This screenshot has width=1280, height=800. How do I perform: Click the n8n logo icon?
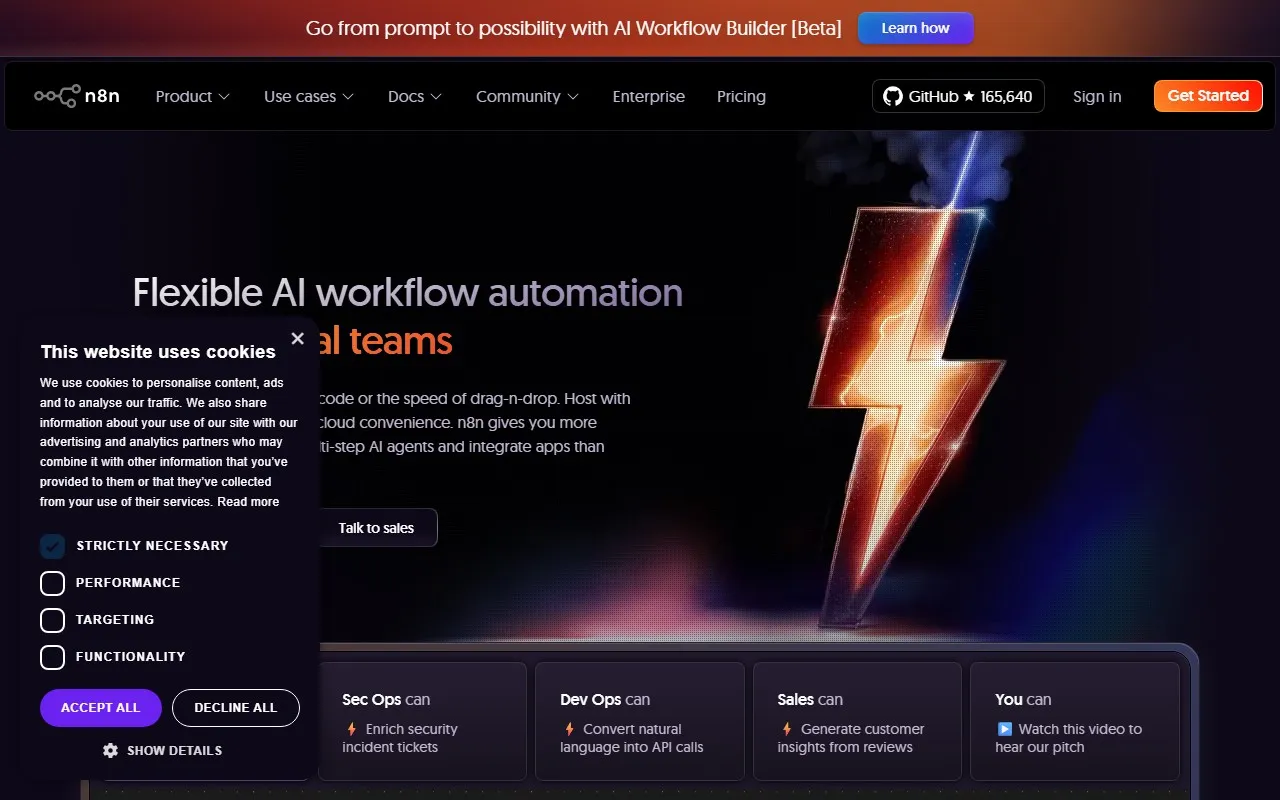(57, 96)
